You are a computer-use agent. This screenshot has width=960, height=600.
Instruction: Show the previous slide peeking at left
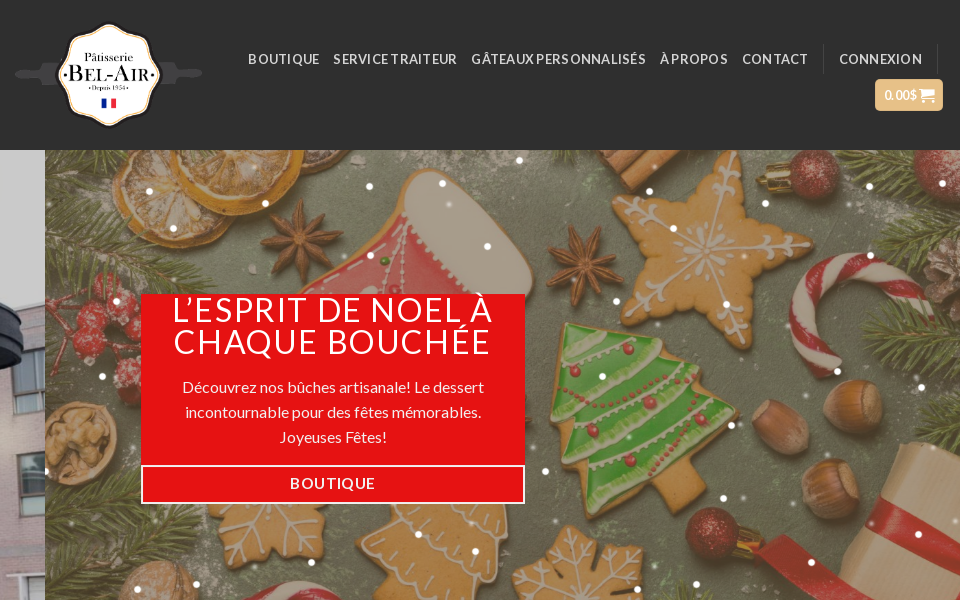click(x=22, y=375)
